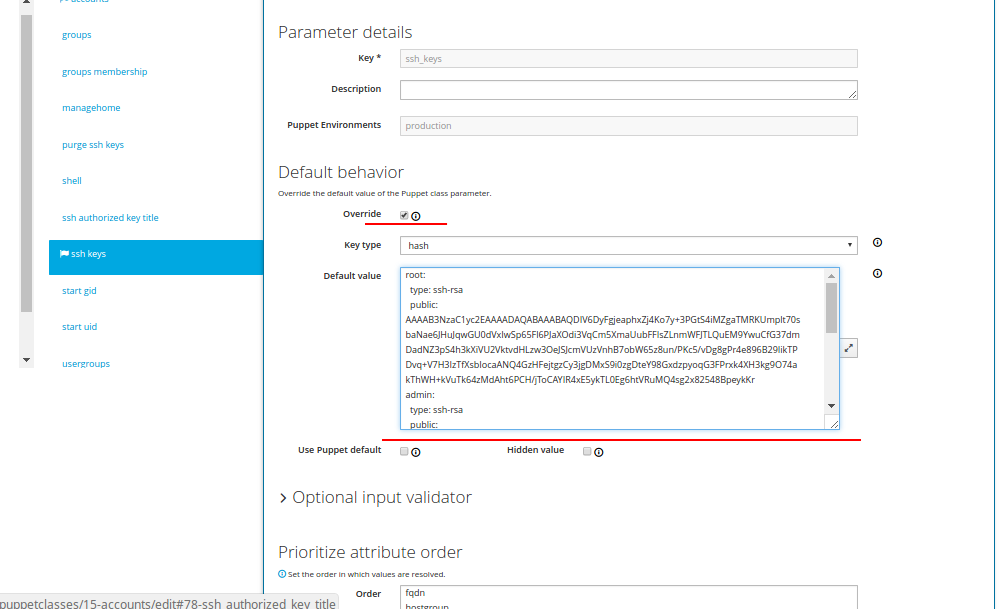Click the info icon beside Default value textarea
This screenshot has width=1006, height=609.
point(877,273)
